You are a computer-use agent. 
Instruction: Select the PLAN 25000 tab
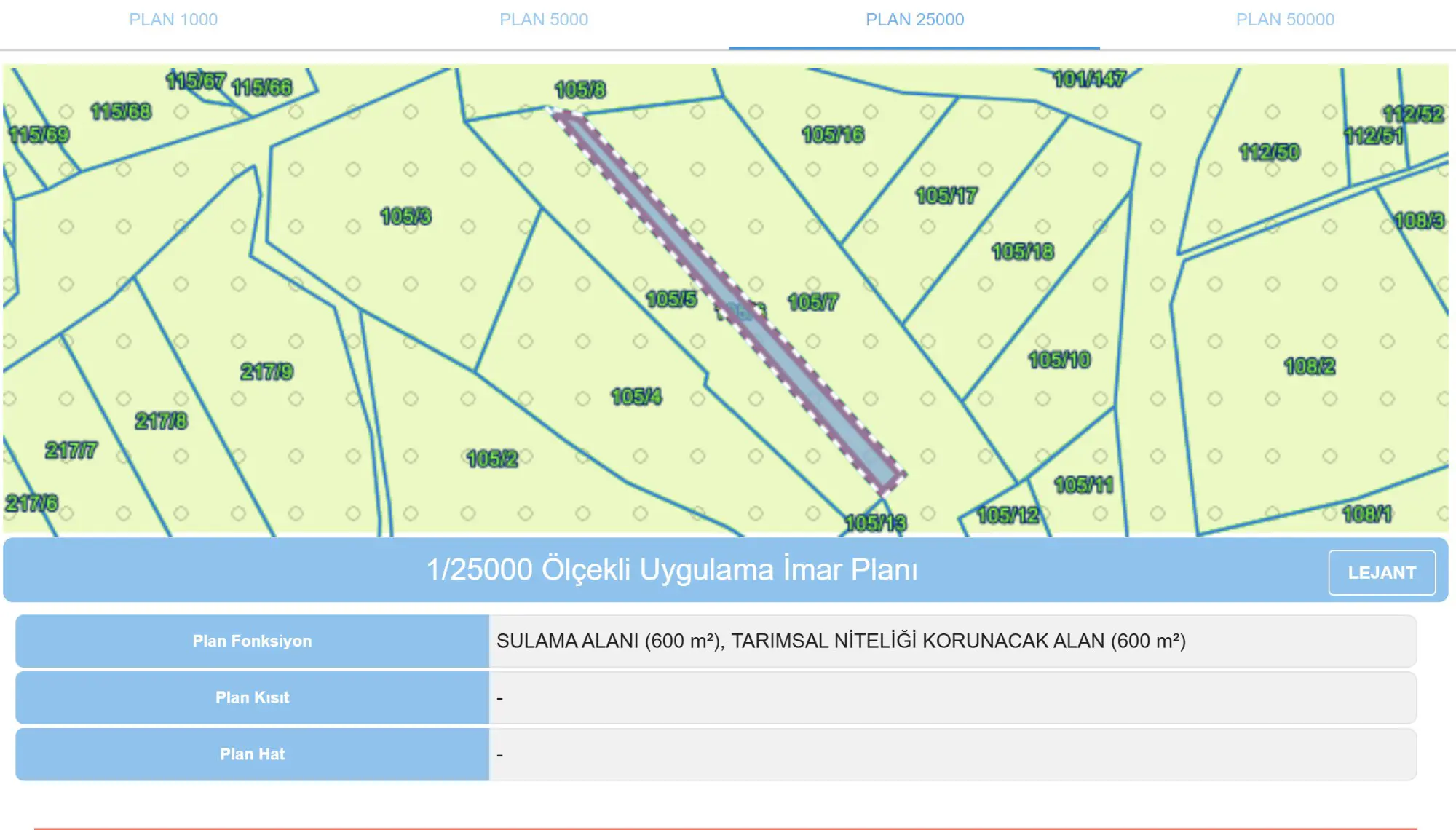click(914, 20)
